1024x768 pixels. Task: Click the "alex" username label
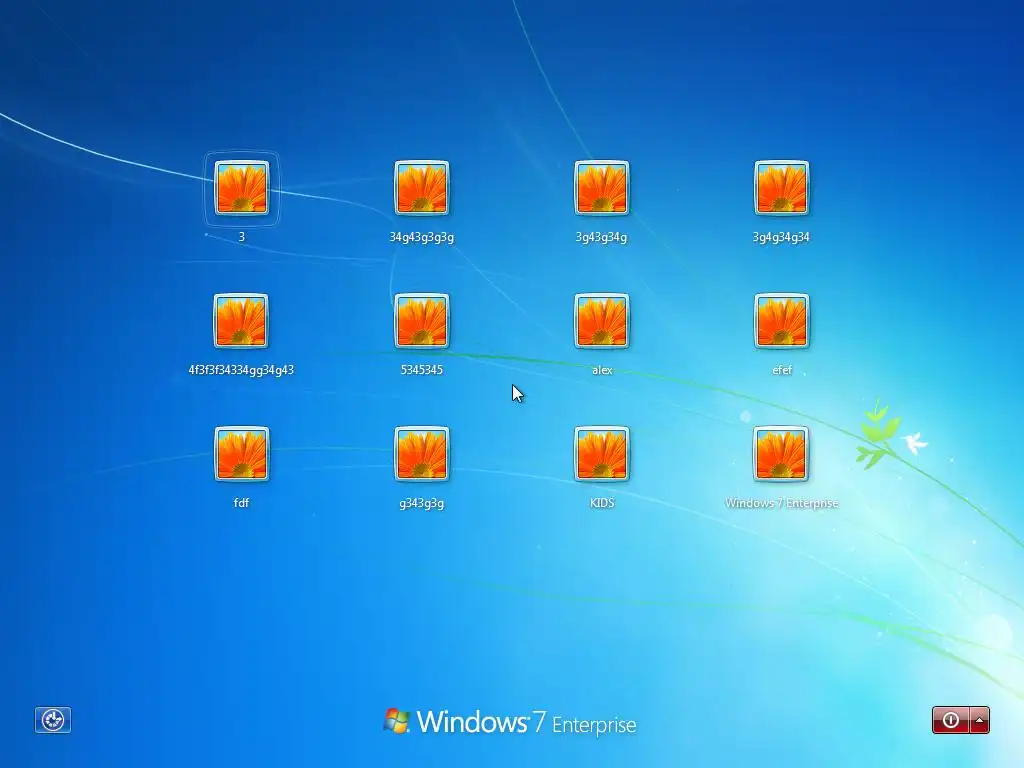602,370
